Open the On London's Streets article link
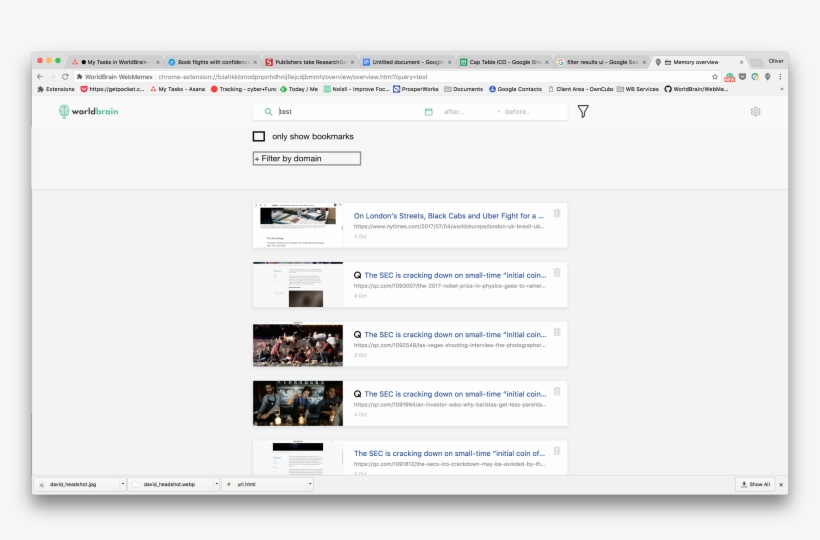Screen dimensions: 820x540 [449, 215]
